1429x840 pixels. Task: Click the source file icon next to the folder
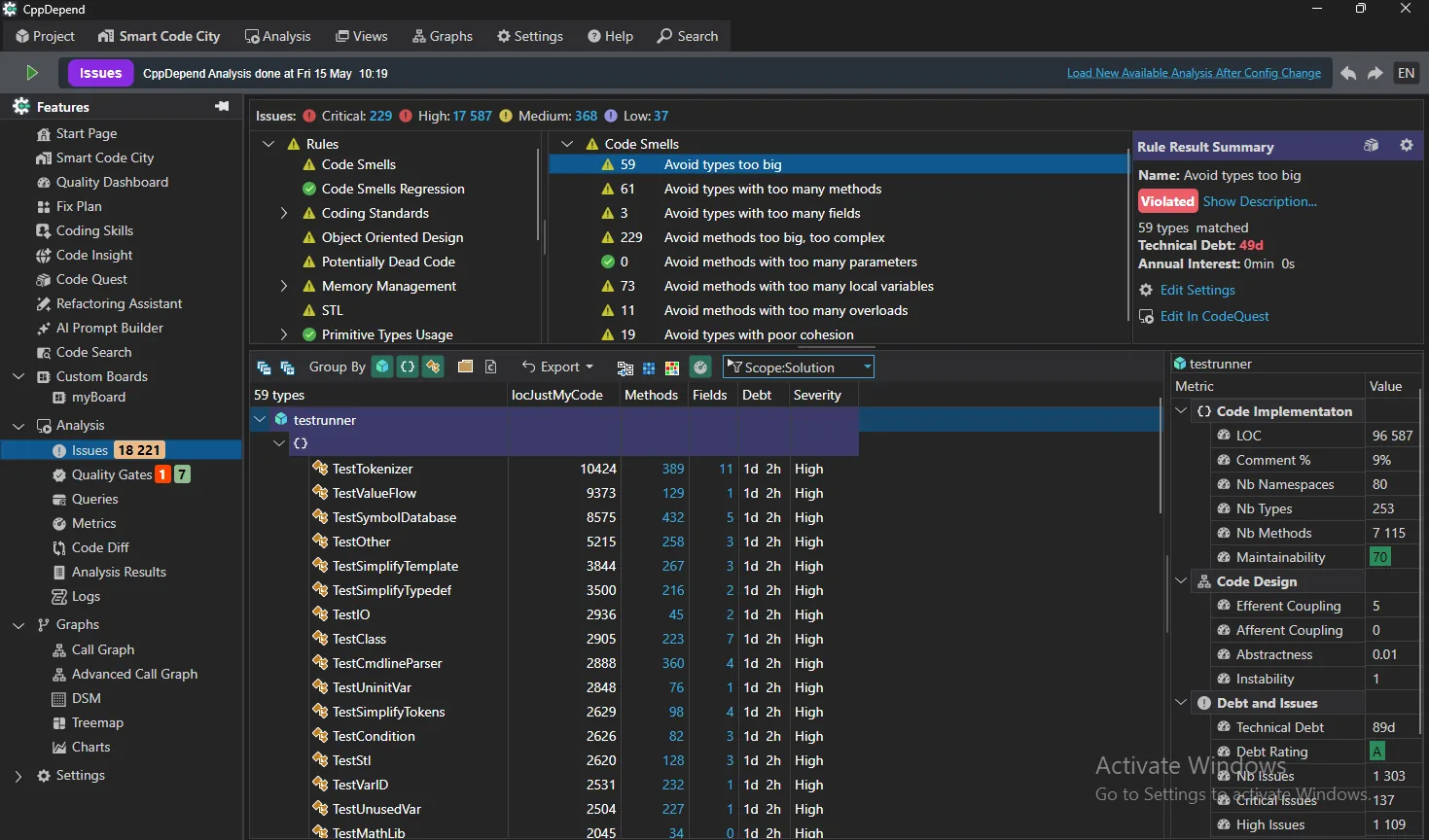click(x=491, y=367)
